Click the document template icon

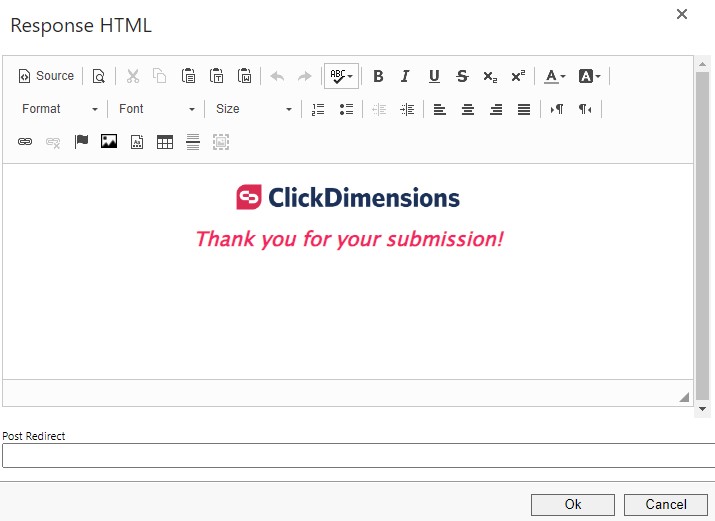[x=137, y=142]
